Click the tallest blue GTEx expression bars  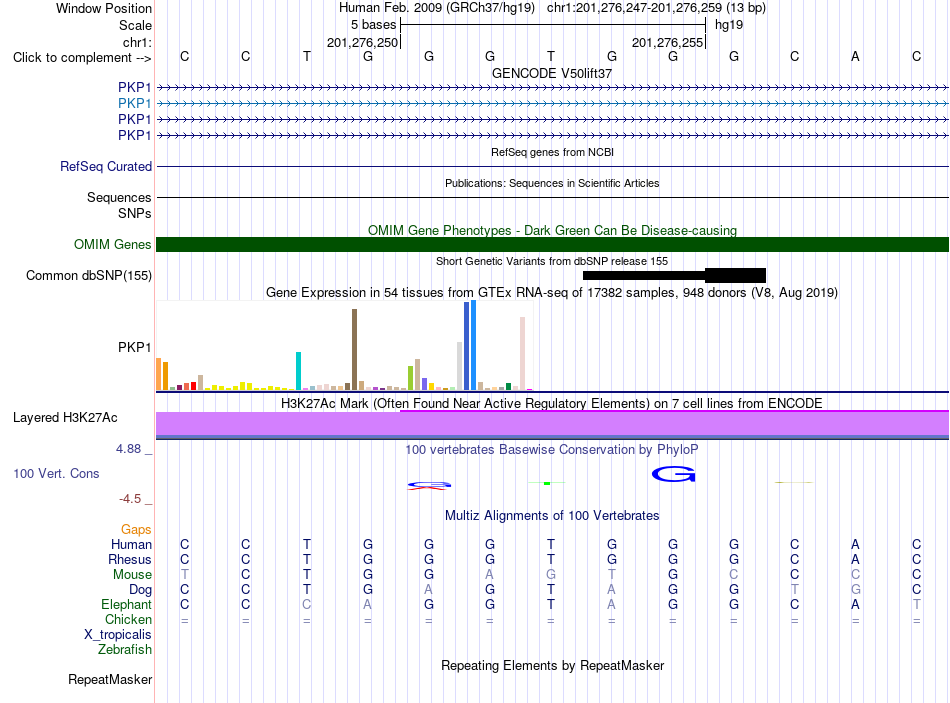470,345
